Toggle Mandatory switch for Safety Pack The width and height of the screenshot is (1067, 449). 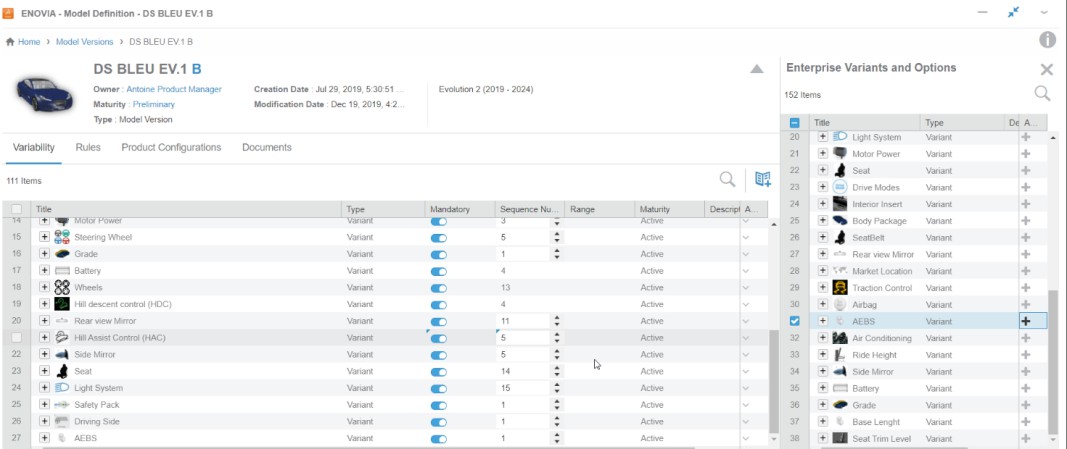(x=439, y=405)
